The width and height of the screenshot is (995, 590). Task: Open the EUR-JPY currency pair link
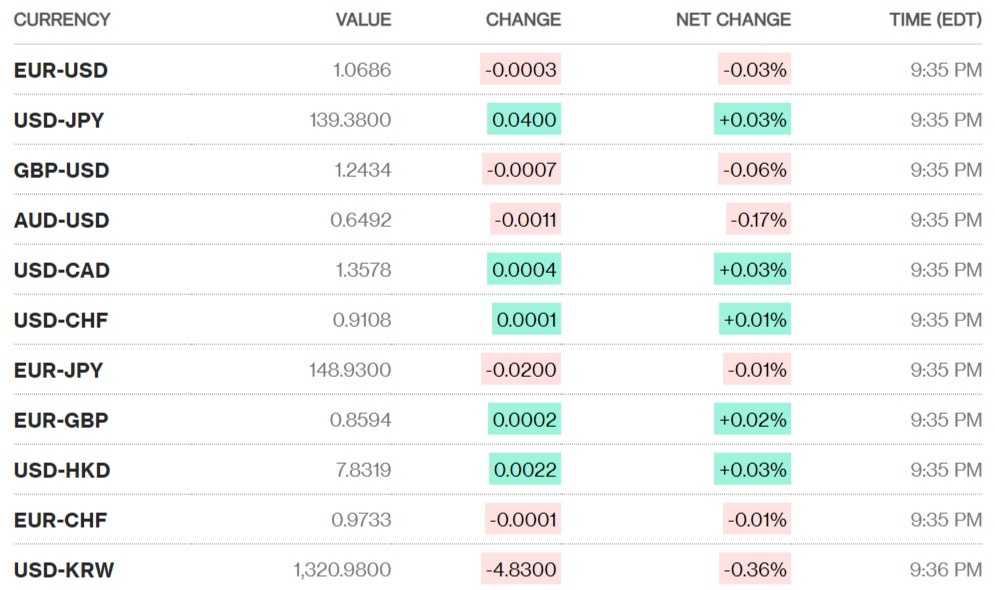58,370
